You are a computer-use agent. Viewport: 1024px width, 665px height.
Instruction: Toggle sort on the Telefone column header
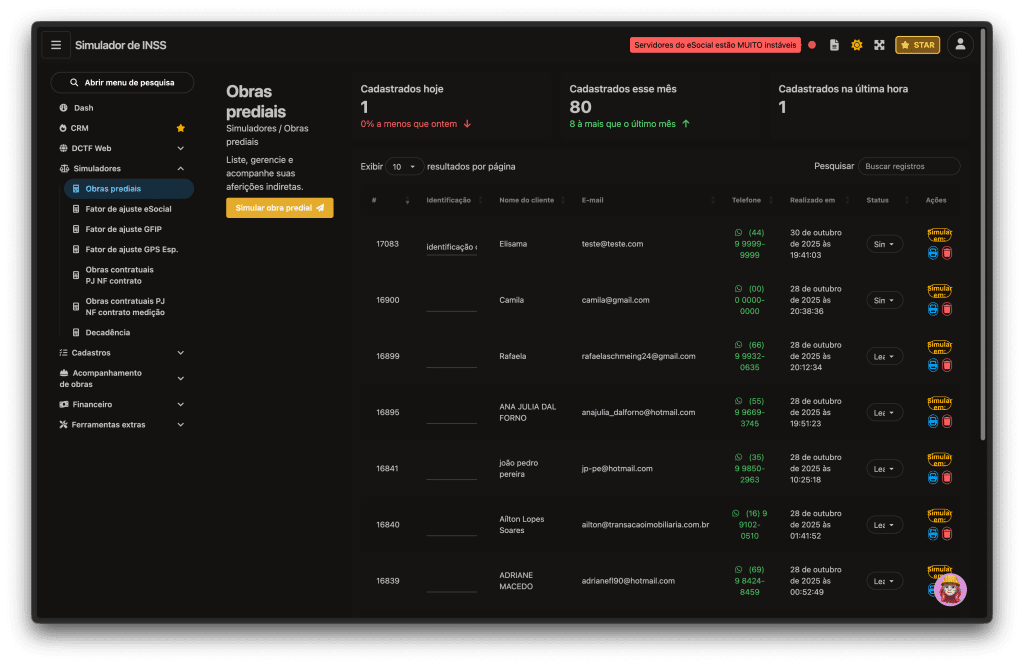746,200
